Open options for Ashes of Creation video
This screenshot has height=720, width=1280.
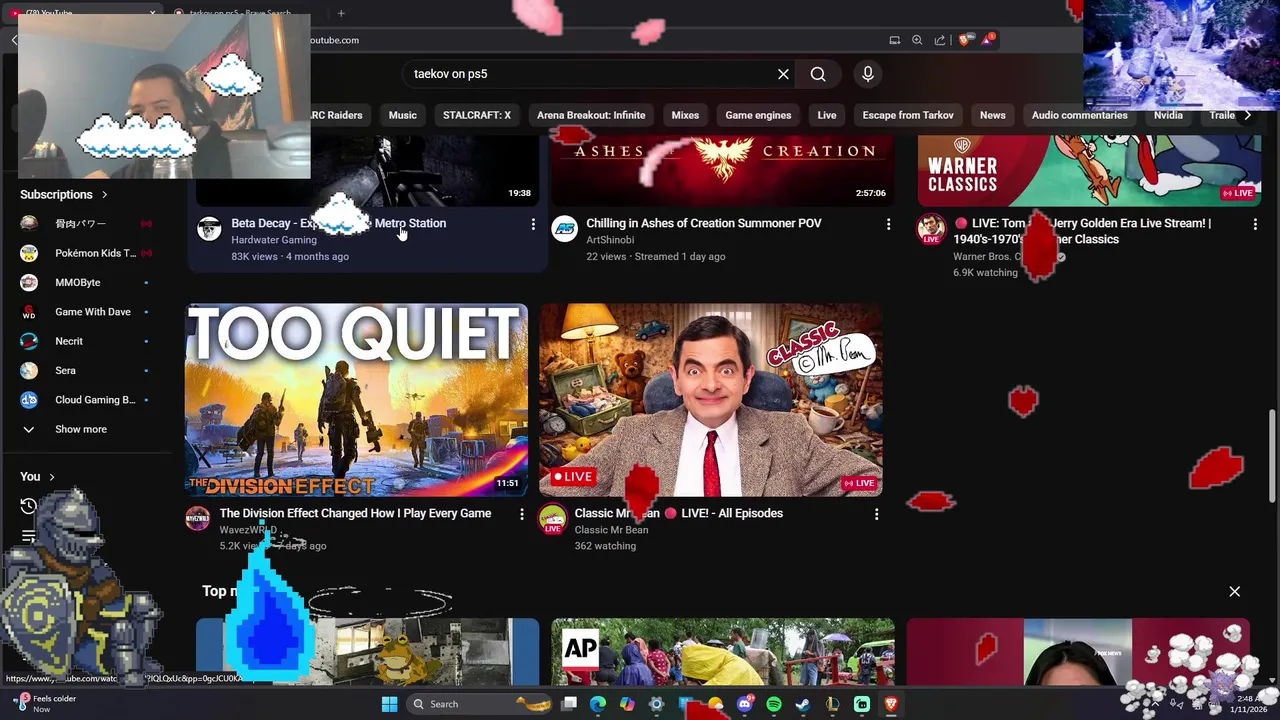[888, 224]
